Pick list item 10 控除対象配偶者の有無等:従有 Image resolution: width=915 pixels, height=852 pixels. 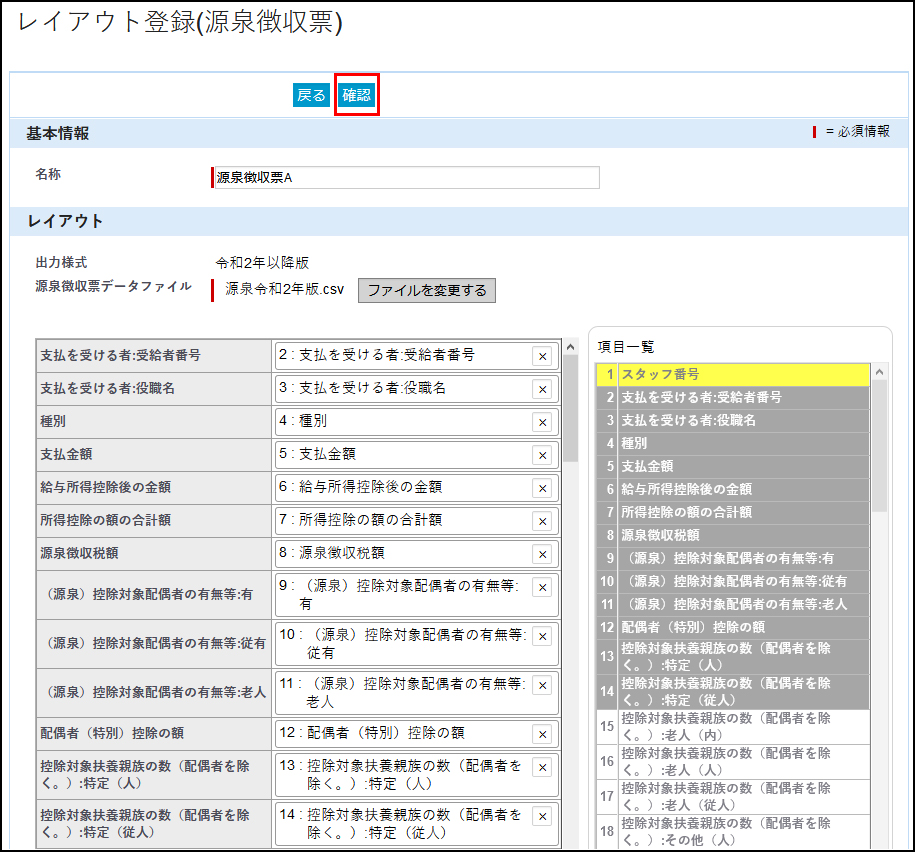pyautogui.click(x=733, y=582)
